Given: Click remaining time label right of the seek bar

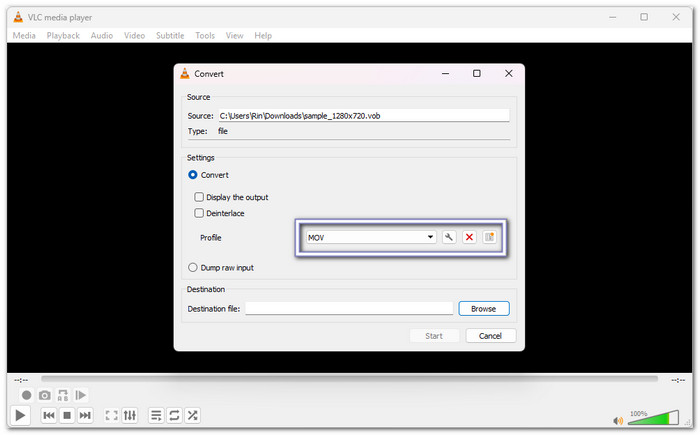Looking at the screenshot, I should (678, 380).
